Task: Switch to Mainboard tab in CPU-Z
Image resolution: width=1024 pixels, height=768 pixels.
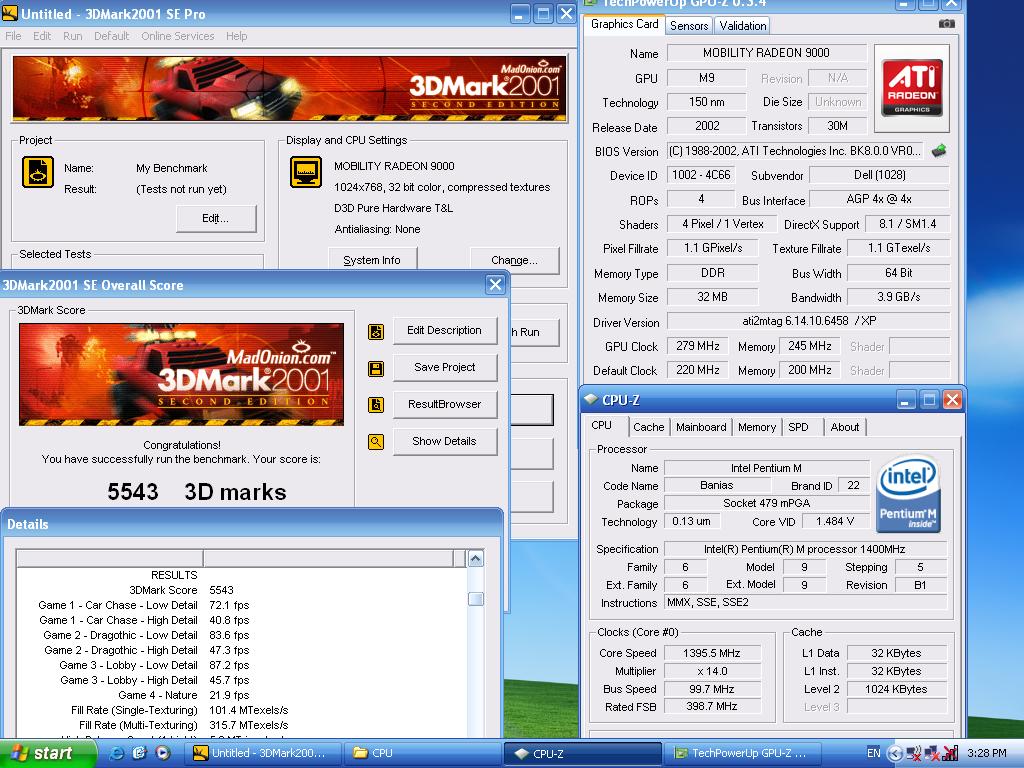Action: 701,427
